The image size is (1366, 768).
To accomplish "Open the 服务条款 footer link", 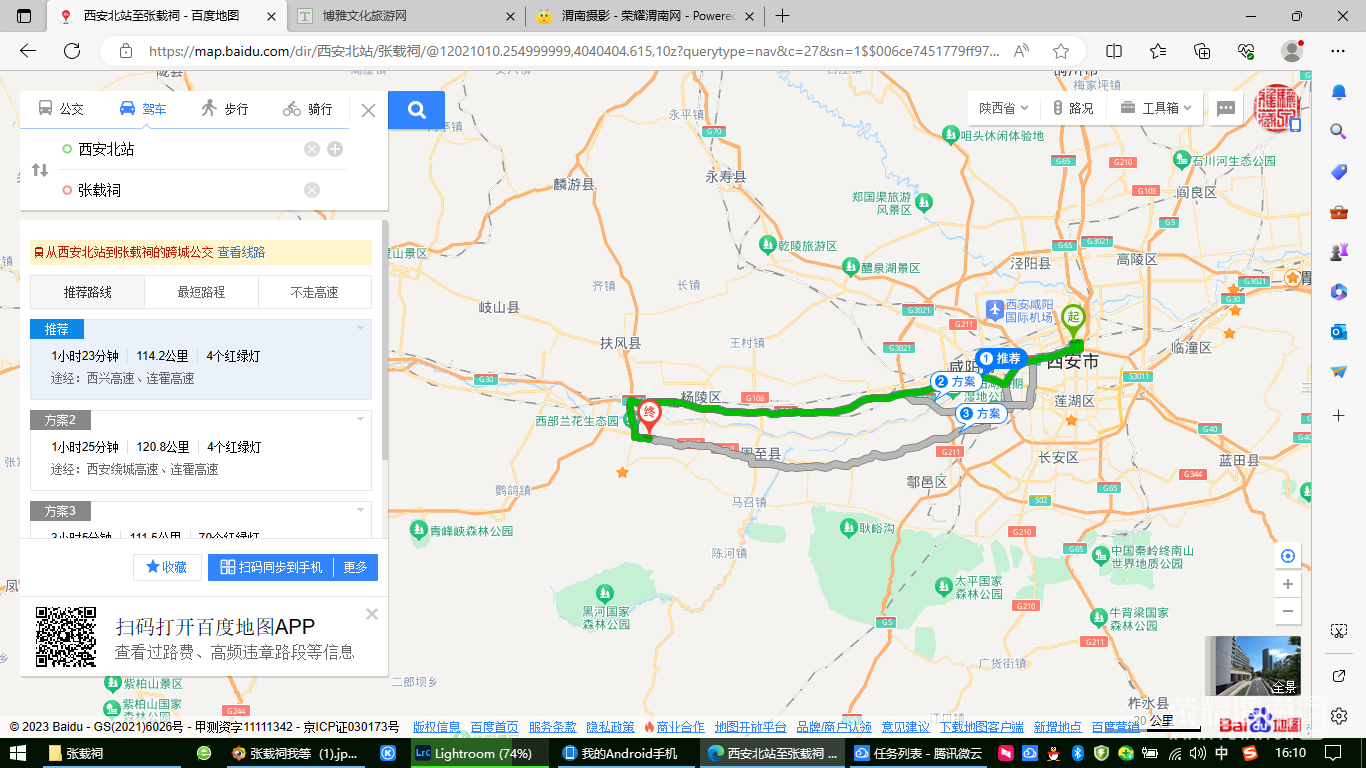I will point(553,727).
